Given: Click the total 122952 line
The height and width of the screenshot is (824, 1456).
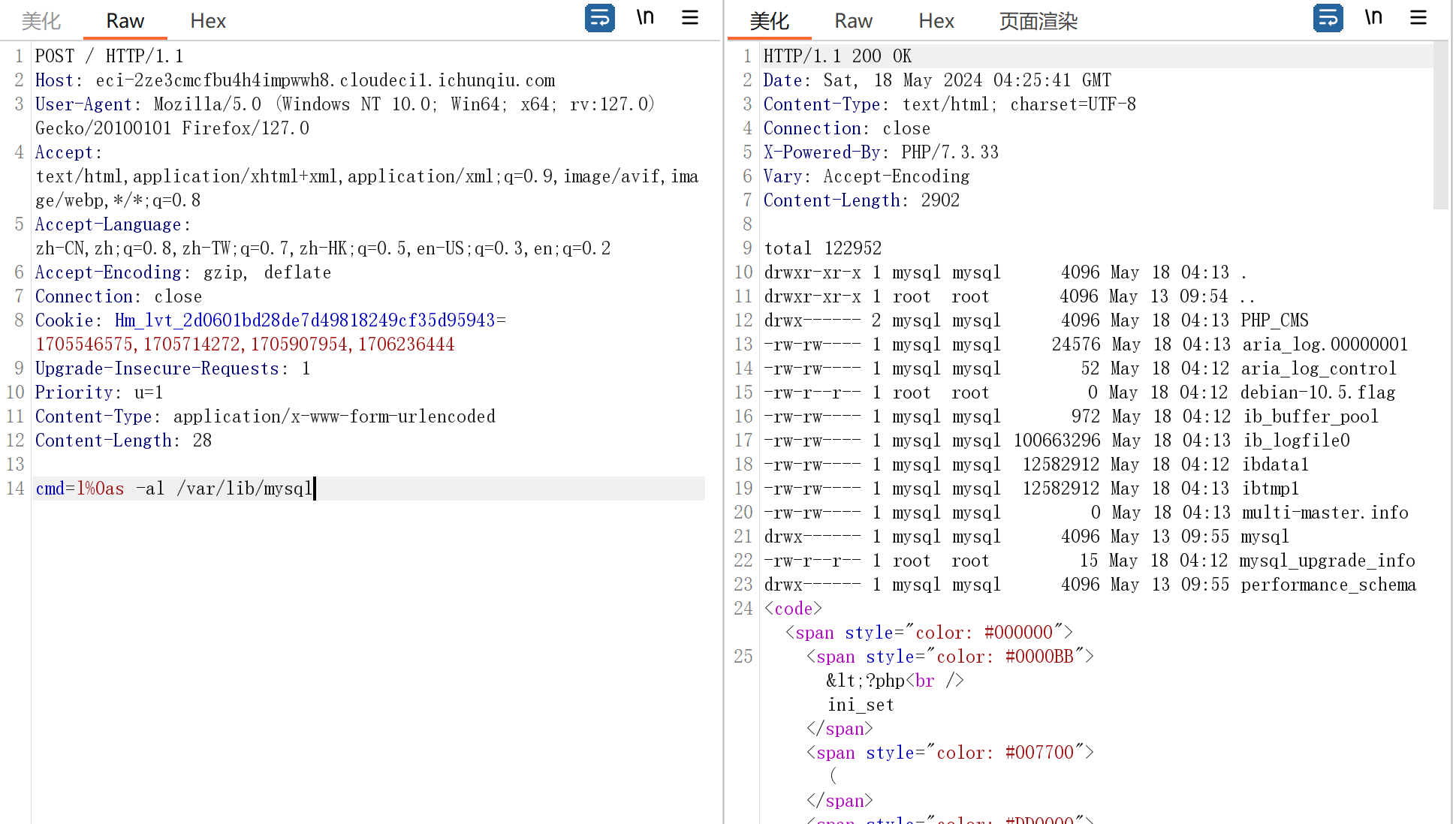Looking at the screenshot, I should (x=823, y=248).
